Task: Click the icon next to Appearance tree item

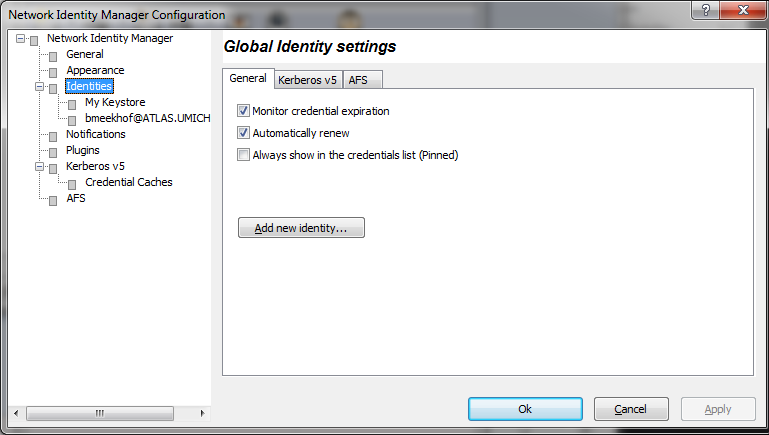Action: [53, 73]
